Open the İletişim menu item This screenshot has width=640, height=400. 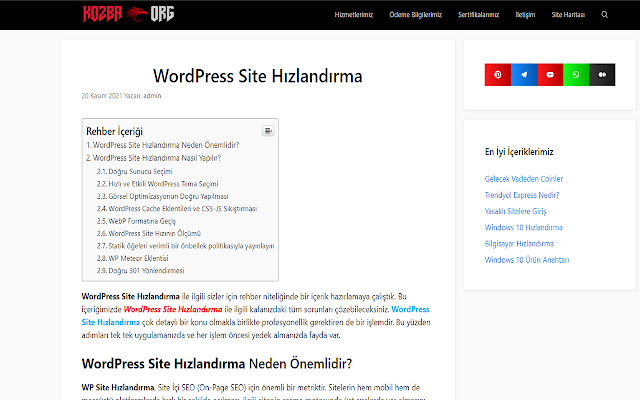[x=525, y=15]
